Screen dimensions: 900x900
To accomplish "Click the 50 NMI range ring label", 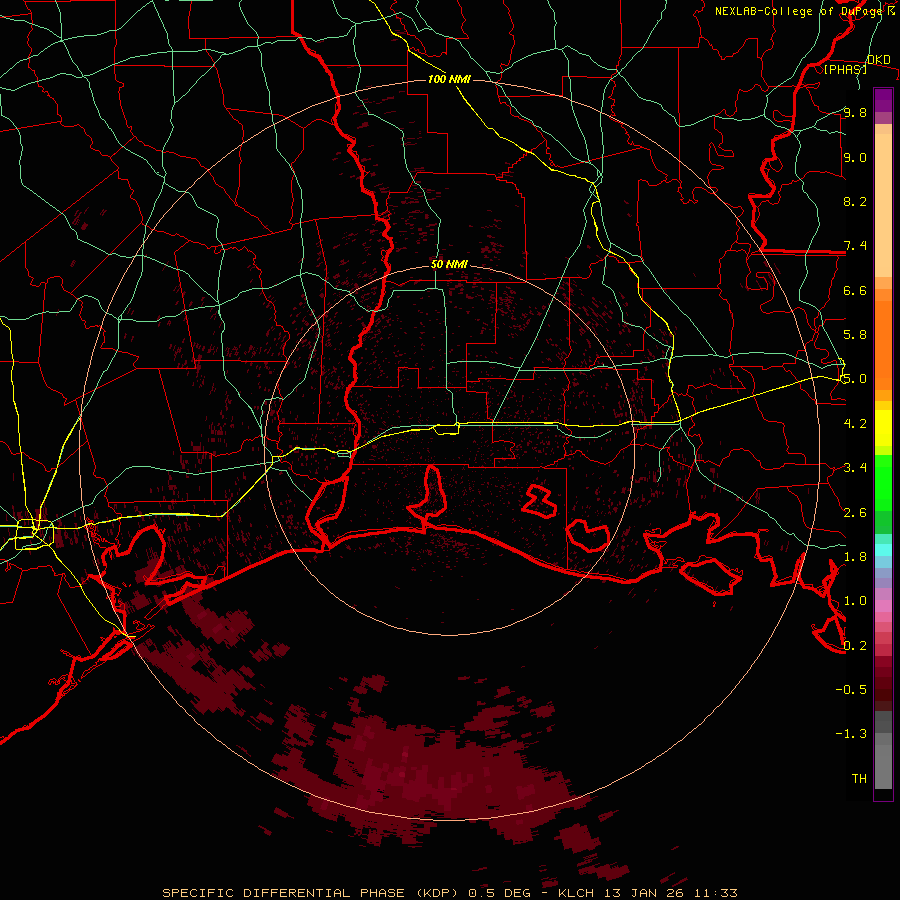I will coord(449,265).
